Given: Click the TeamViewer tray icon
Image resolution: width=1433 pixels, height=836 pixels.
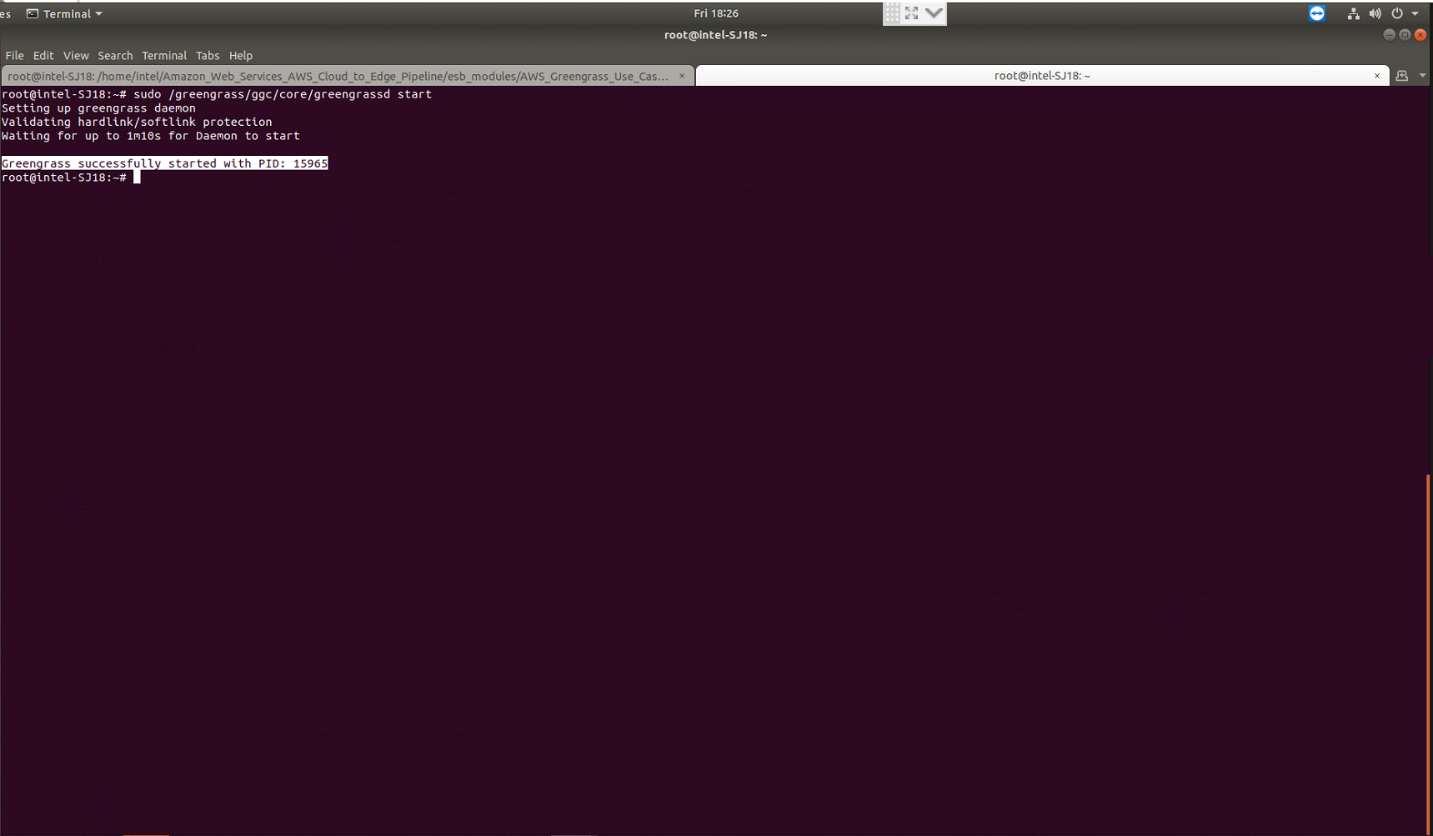Looking at the screenshot, I should pyautogui.click(x=1317, y=13).
